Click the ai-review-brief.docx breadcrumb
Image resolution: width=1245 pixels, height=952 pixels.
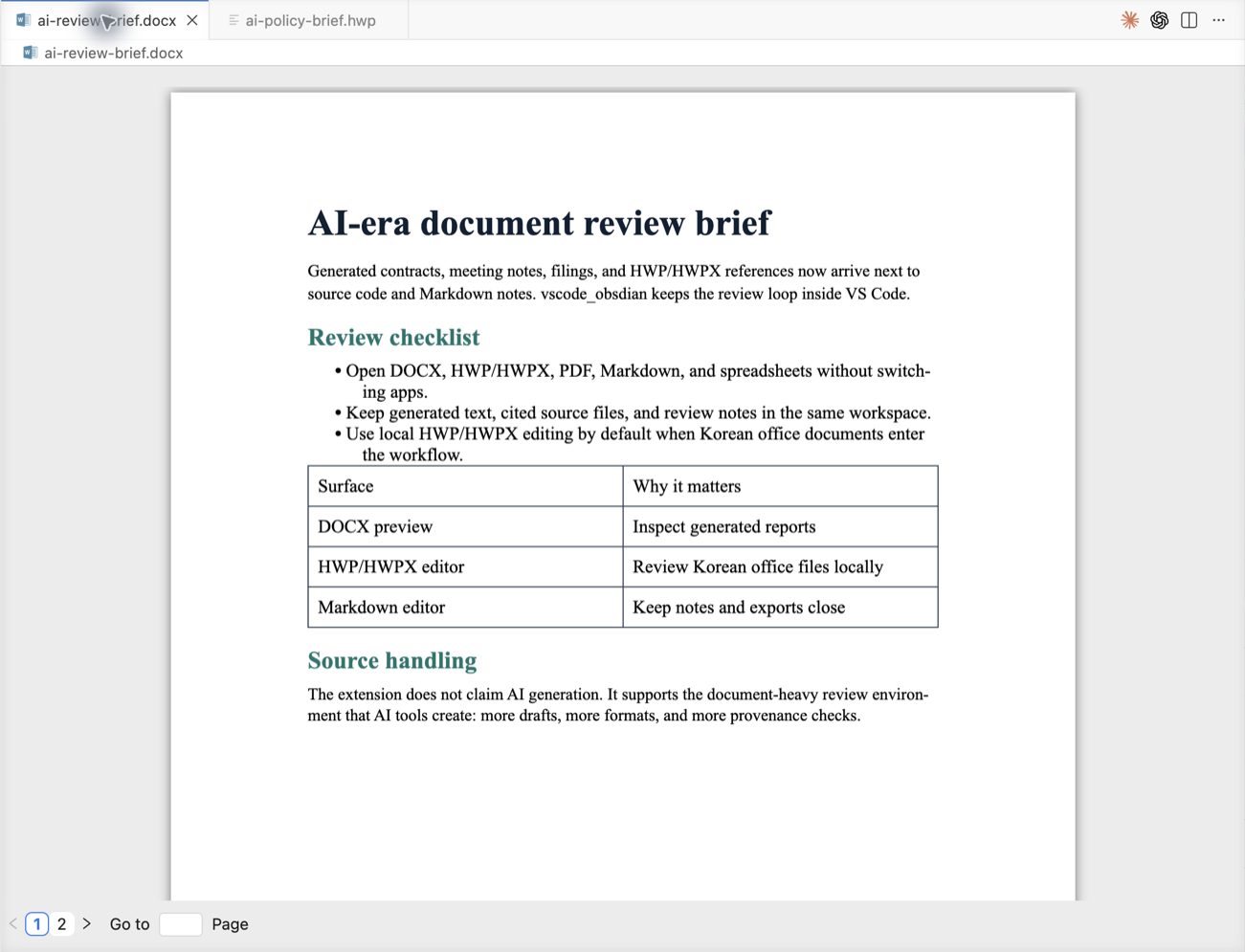click(114, 53)
